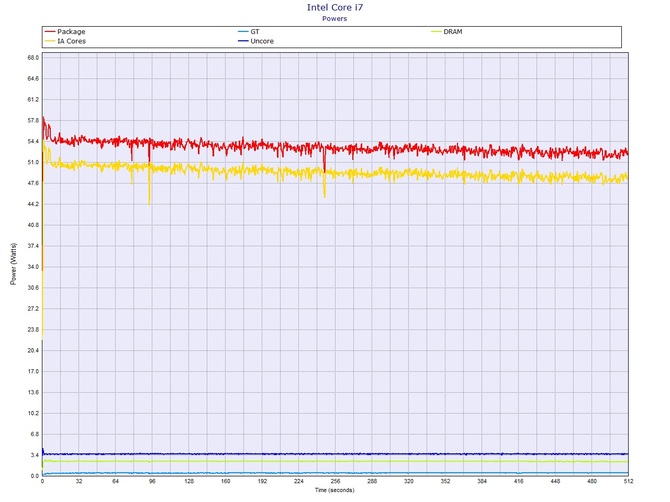Click the Intel Core i7 chart title
The image size is (670, 502).
tap(335, 7)
